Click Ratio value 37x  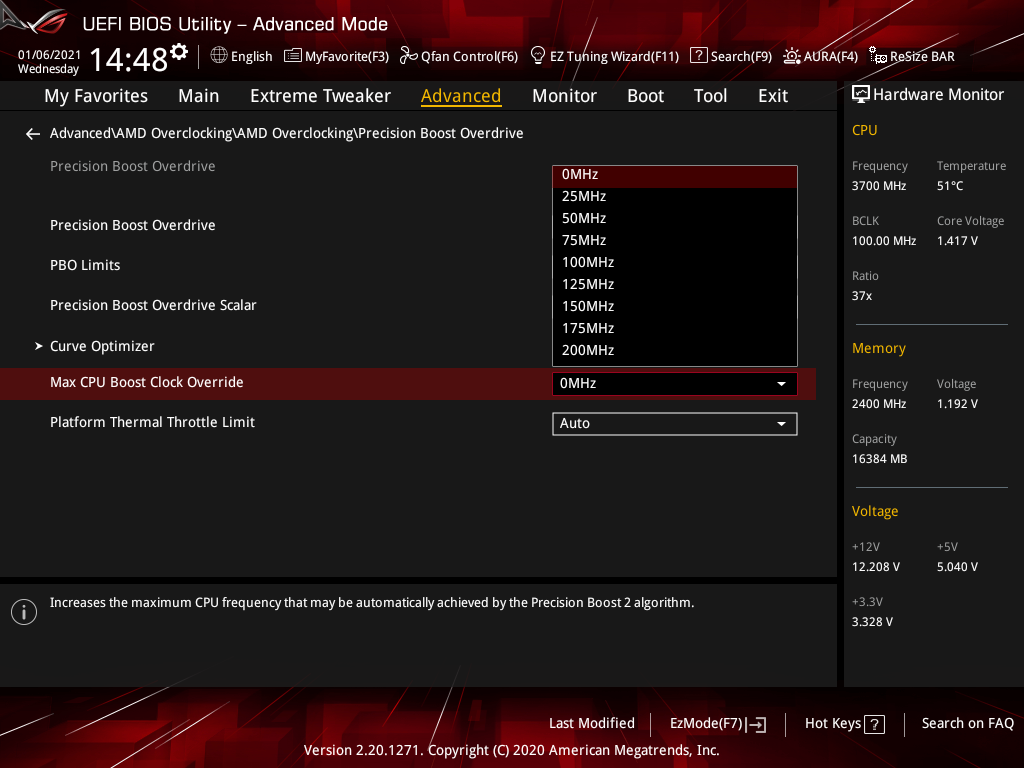pos(861,296)
